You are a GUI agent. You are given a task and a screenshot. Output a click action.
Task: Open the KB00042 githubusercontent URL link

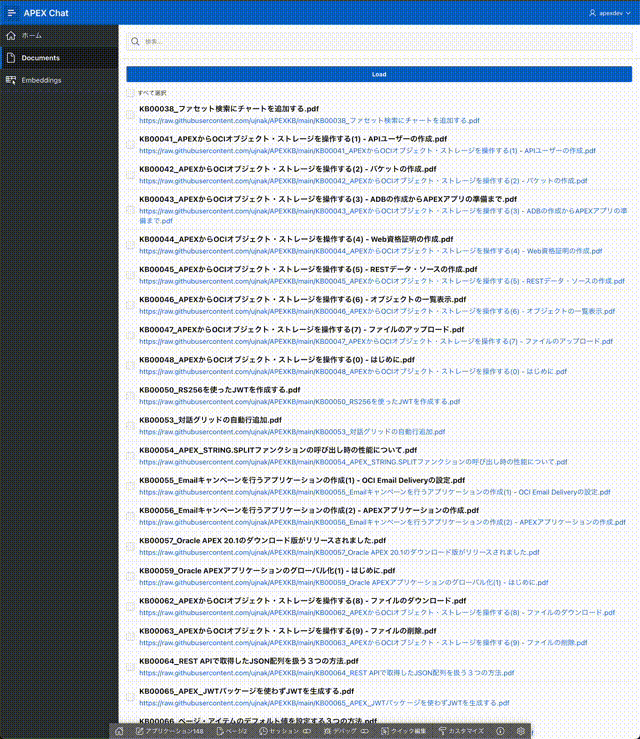point(363,181)
